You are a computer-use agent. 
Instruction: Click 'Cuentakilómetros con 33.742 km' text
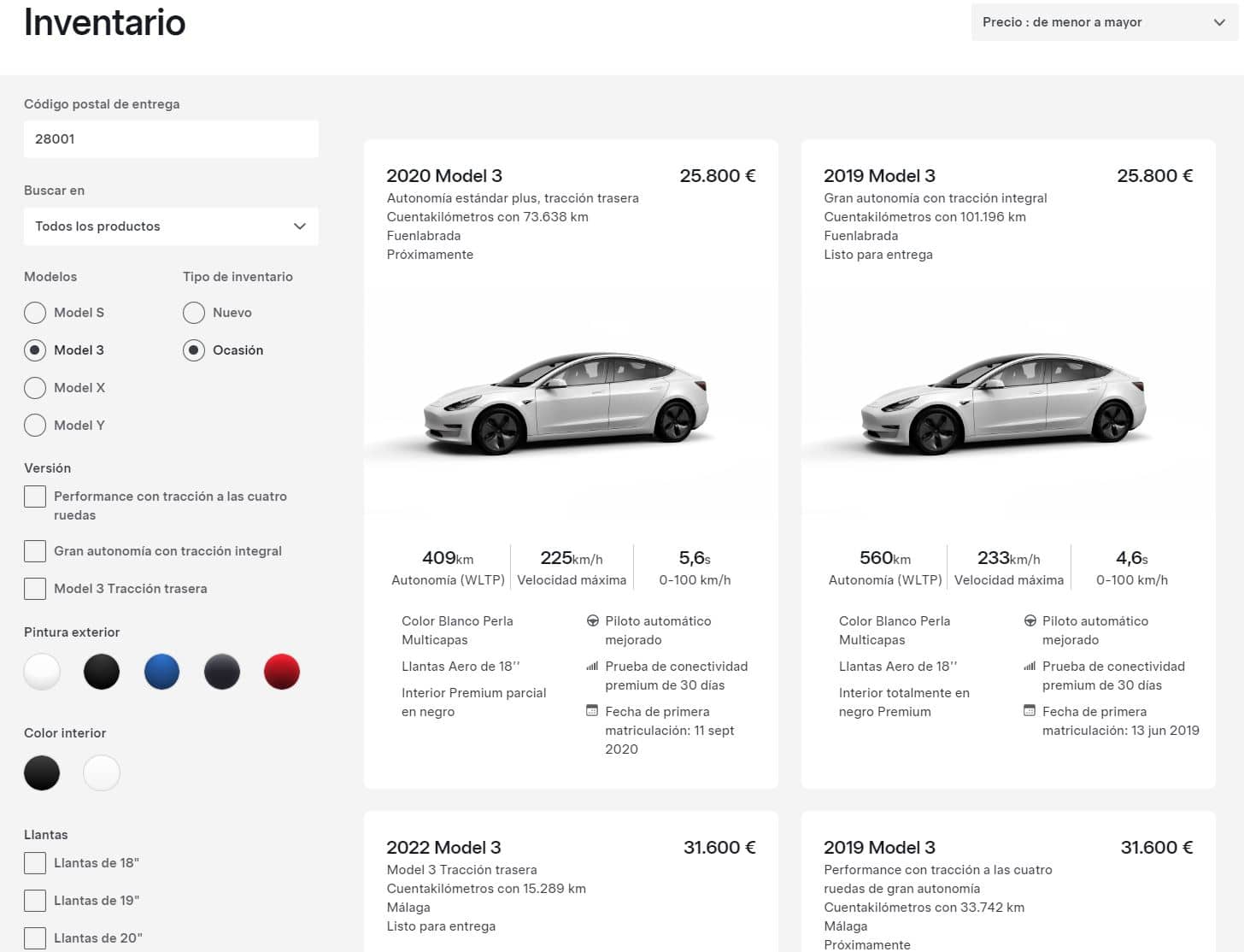pos(924,908)
